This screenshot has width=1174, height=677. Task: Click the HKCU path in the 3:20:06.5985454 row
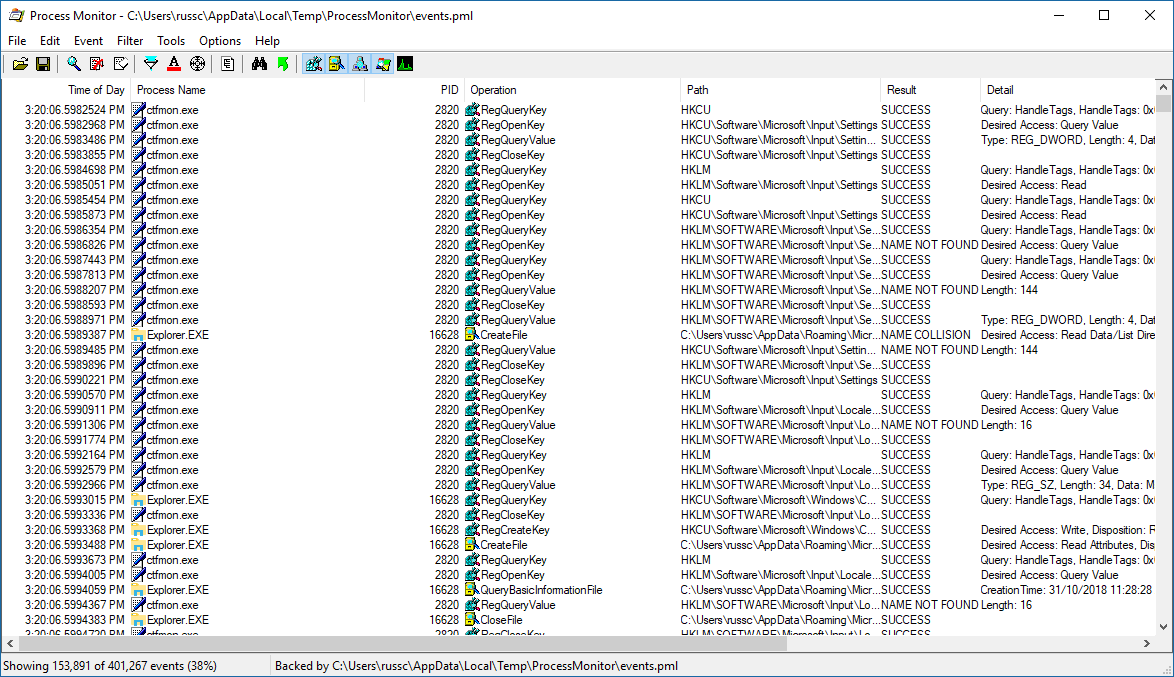(x=696, y=200)
